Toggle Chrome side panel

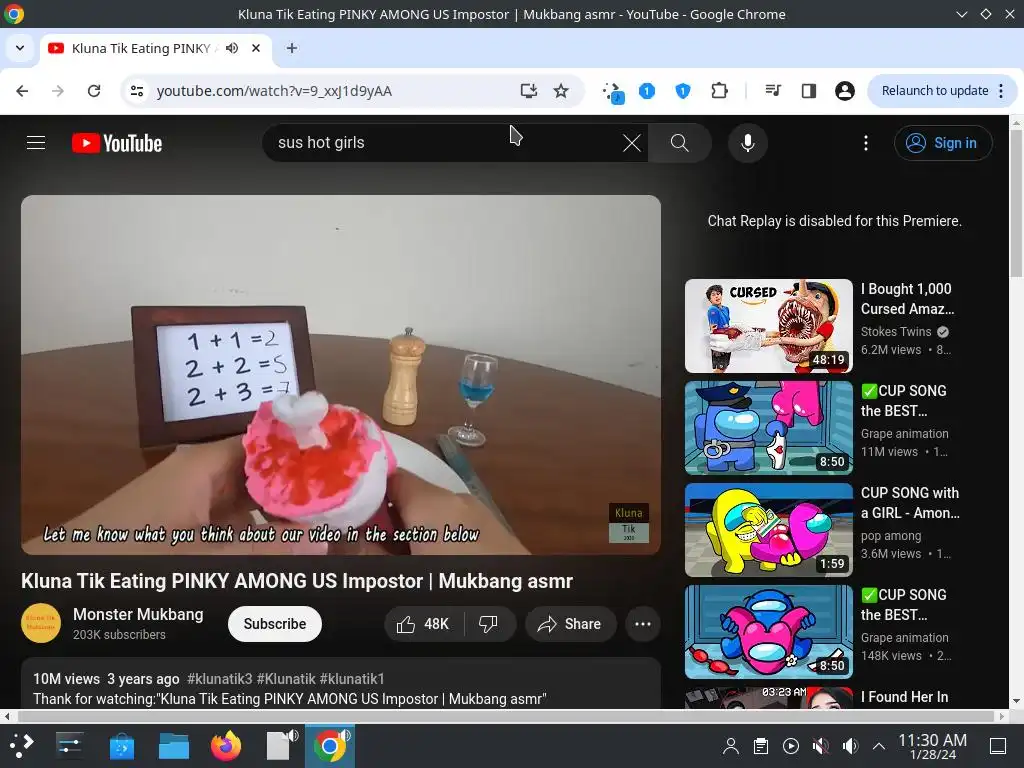pyautogui.click(x=808, y=91)
